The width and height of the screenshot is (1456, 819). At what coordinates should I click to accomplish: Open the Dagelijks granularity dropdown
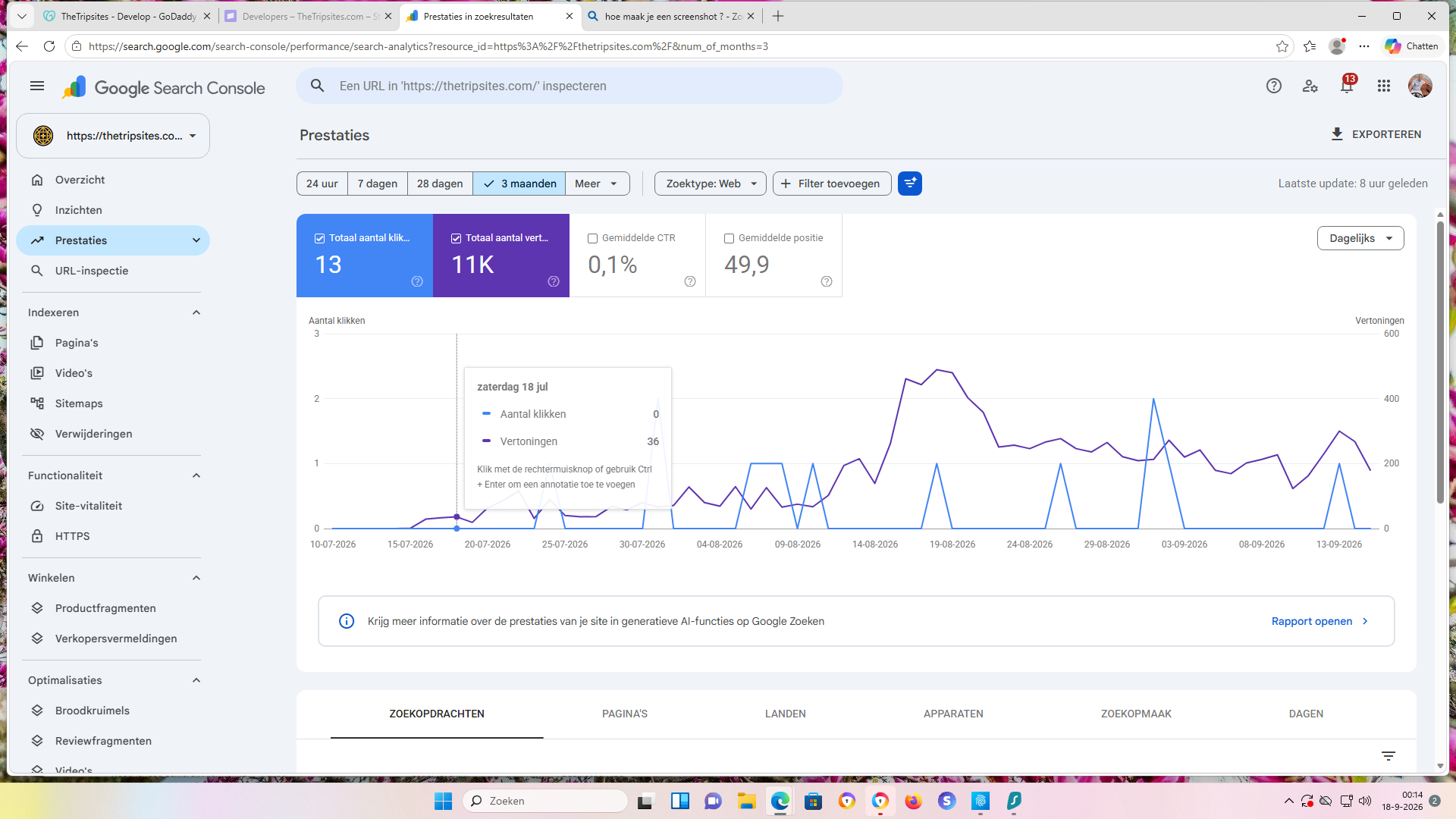[1360, 238]
